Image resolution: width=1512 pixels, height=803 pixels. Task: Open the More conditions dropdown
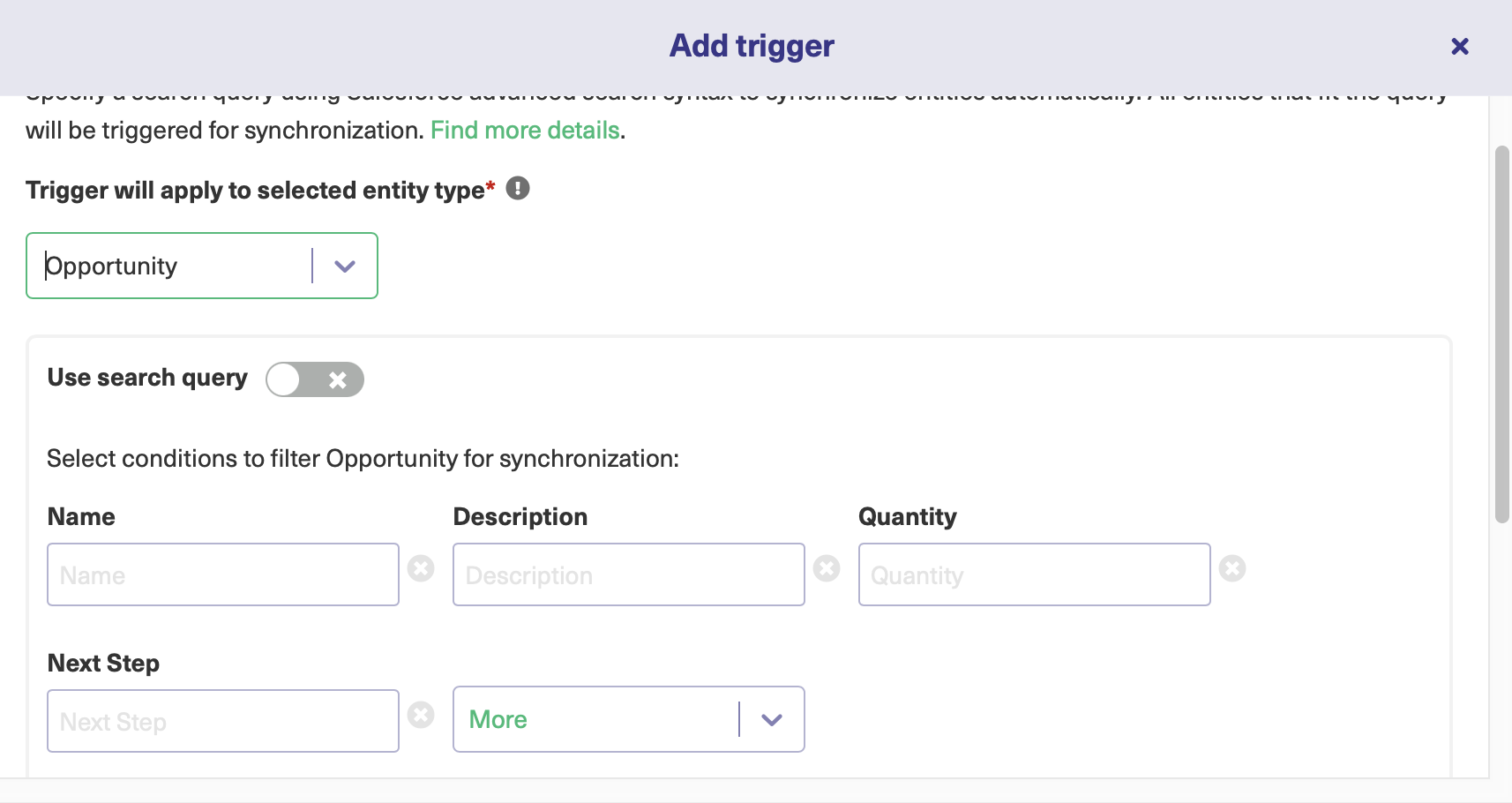[629, 719]
